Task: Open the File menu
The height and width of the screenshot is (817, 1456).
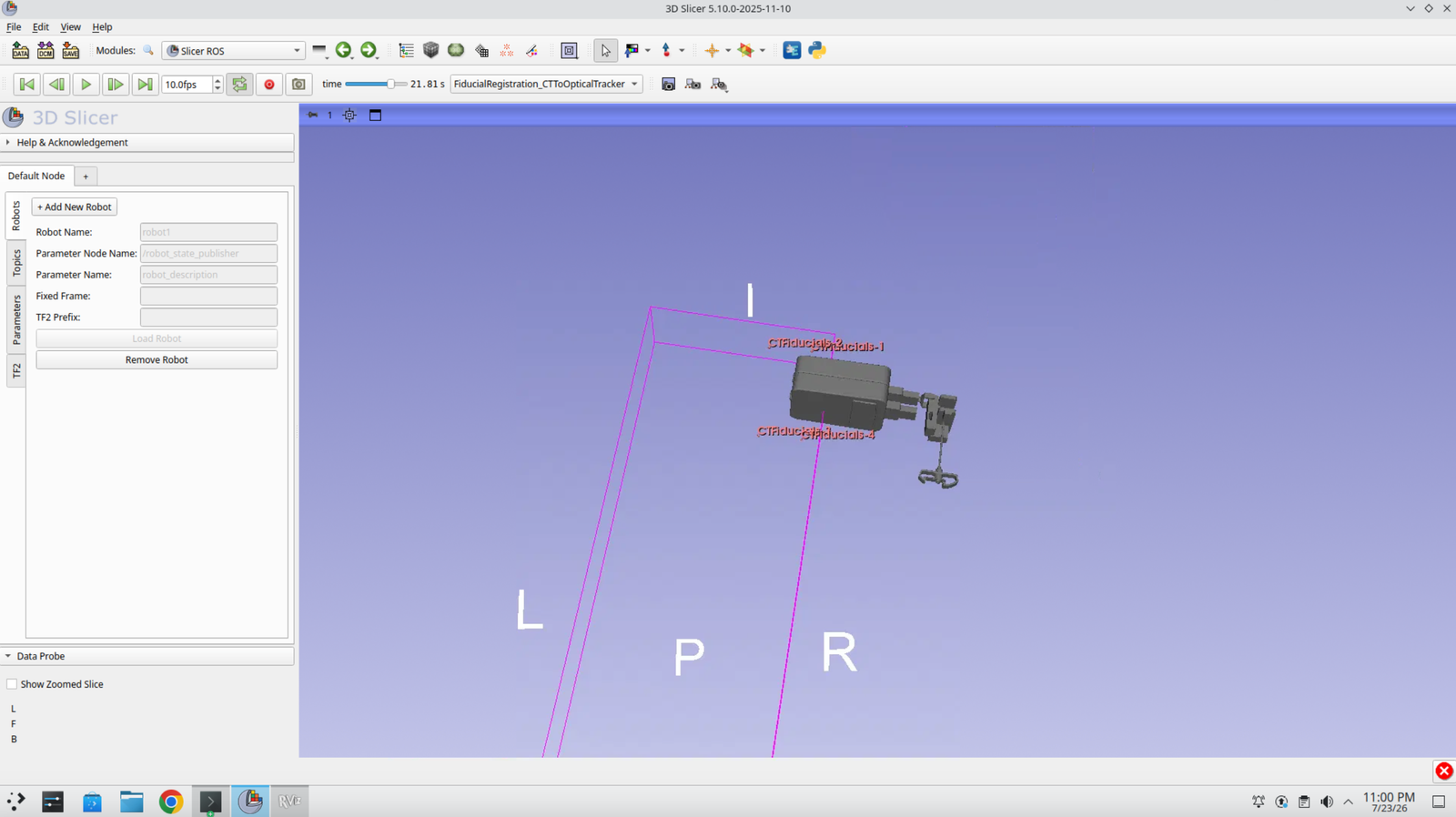Action: 14,27
